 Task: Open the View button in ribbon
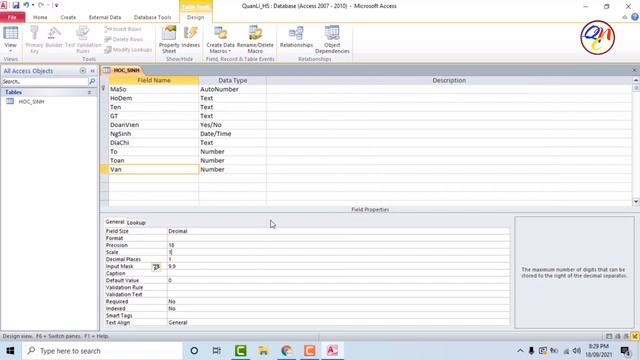(10, 40)
